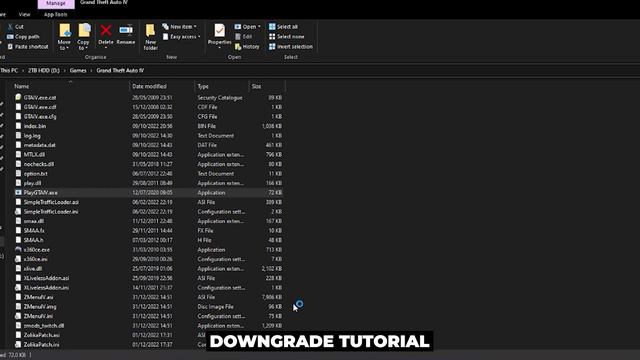640x360 pixels.
Task: Select the file named ZolikaPatch.asi
Action: tap(41, 335)
